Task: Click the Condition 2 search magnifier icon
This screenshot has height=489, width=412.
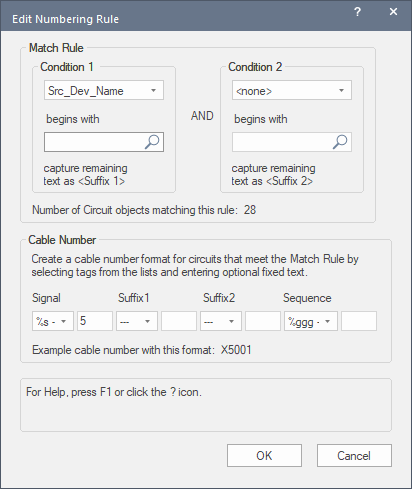Action: [x=340, y=142]
